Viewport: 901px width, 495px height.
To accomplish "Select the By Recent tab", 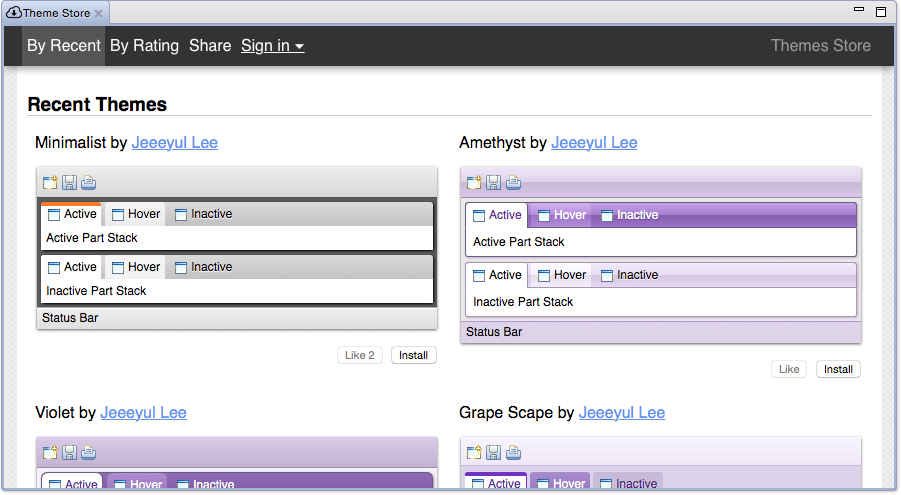I will click(x=64, y=46).
